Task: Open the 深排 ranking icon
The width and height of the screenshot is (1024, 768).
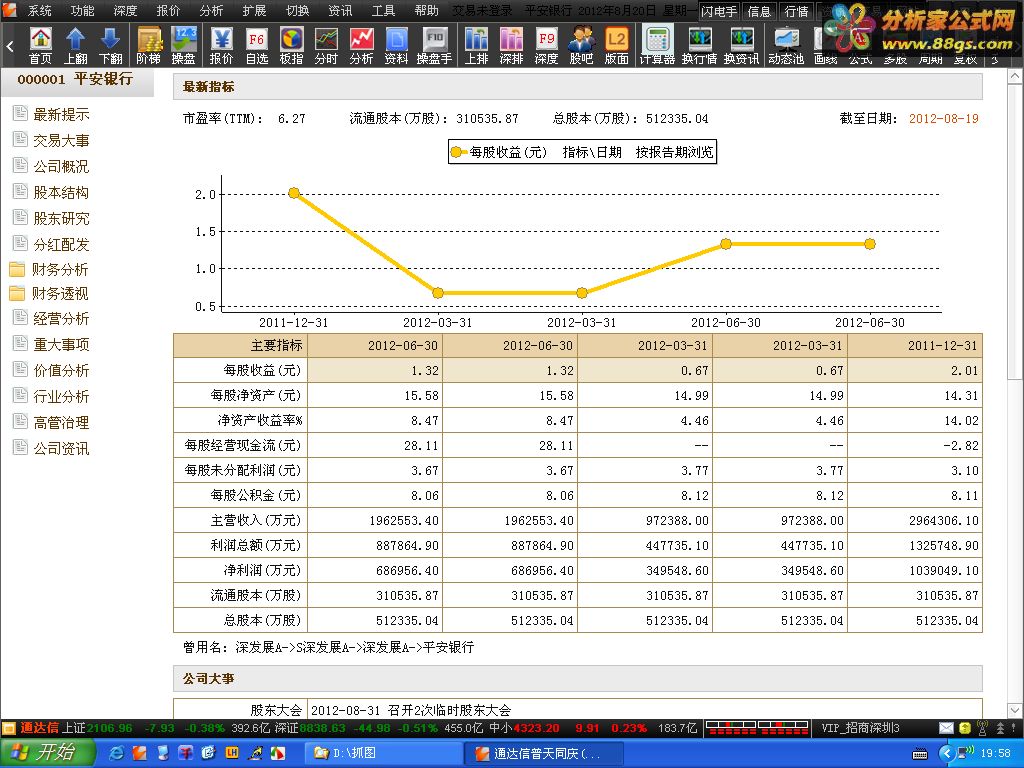Action: coord(511,45)
